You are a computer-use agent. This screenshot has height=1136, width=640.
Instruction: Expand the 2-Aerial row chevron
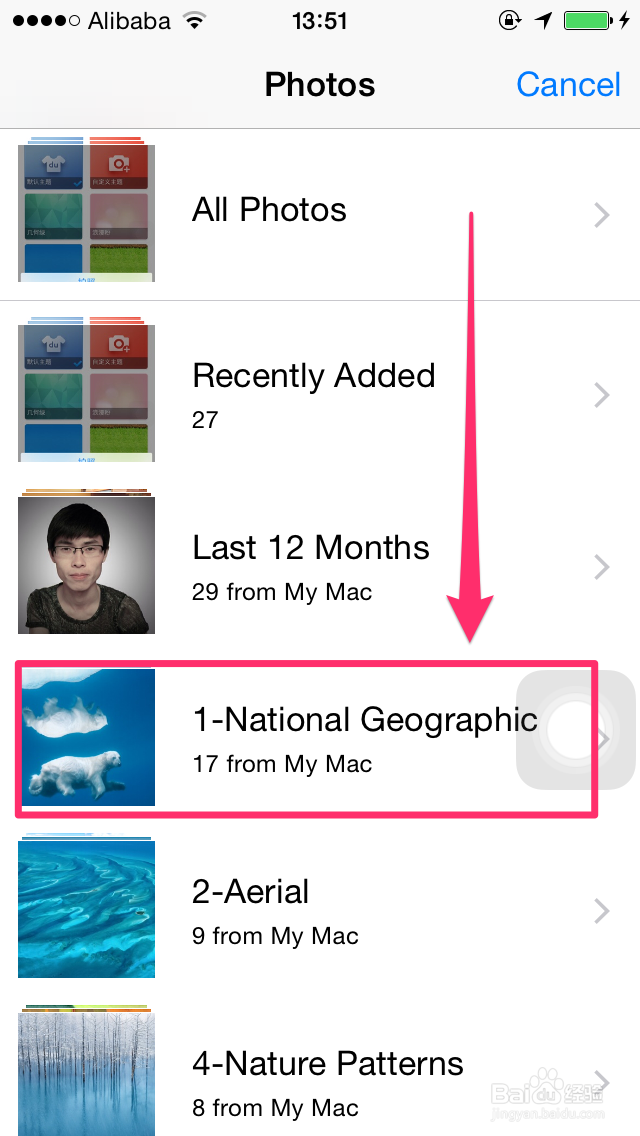coord(601,910)
